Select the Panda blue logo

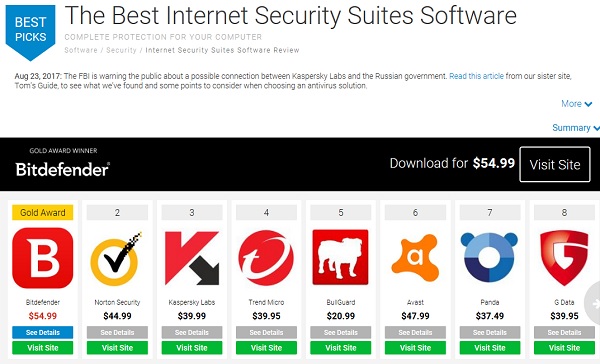[x=489, y=257]
